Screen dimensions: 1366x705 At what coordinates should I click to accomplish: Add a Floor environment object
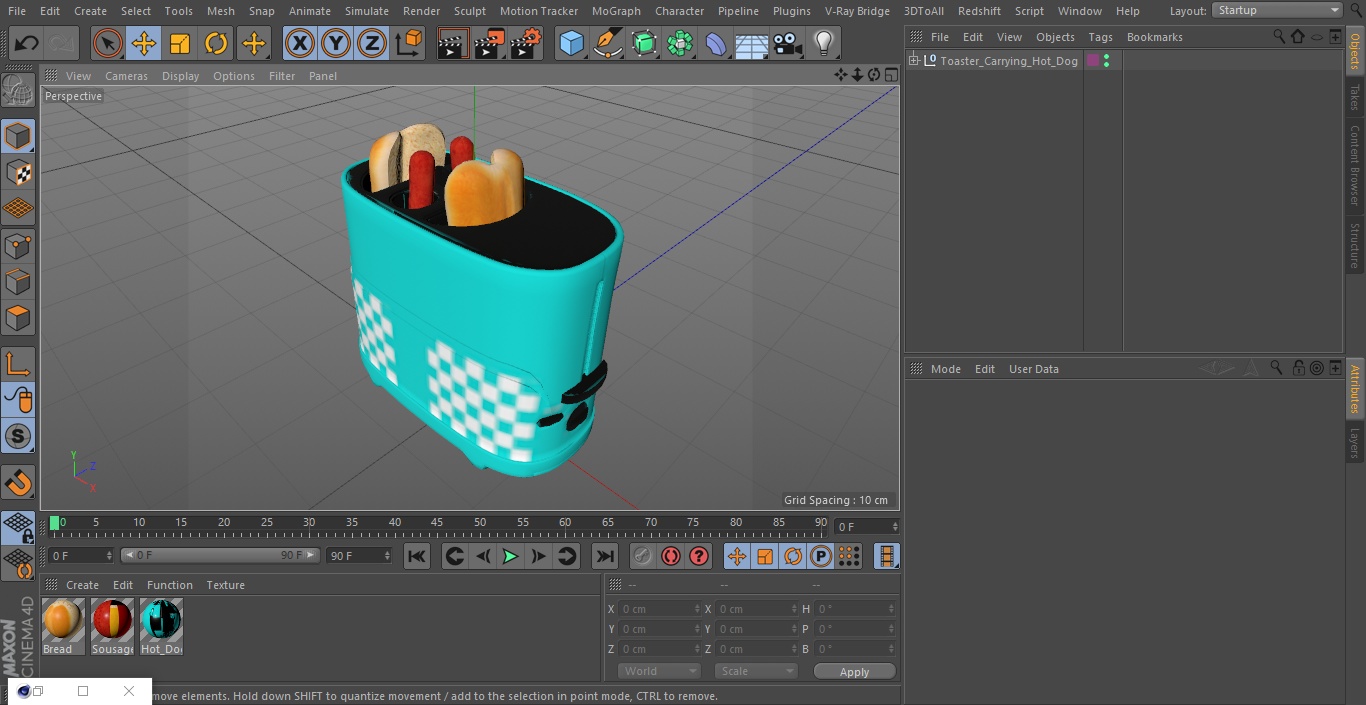(x=752, y=43)
